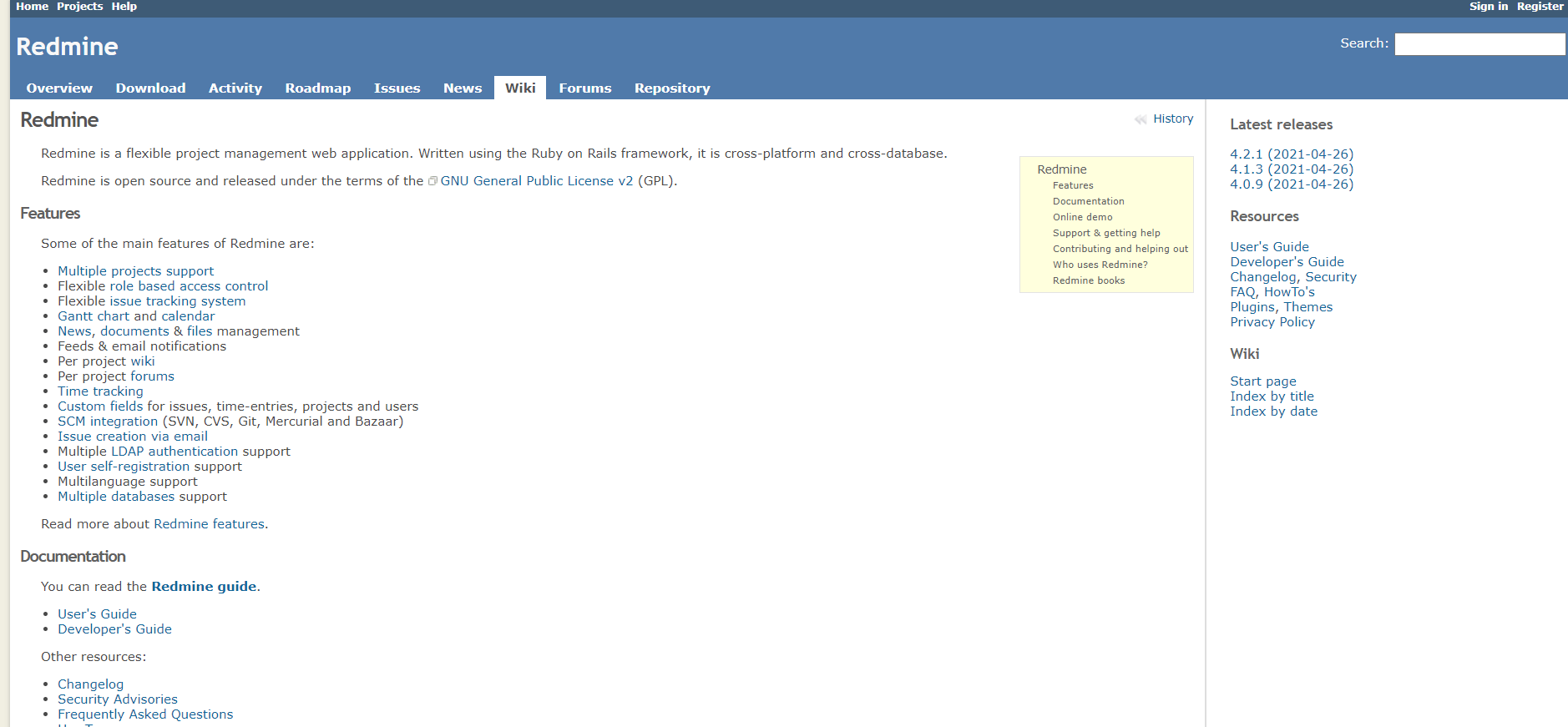Go to the Repository tab

click(672, 88)
